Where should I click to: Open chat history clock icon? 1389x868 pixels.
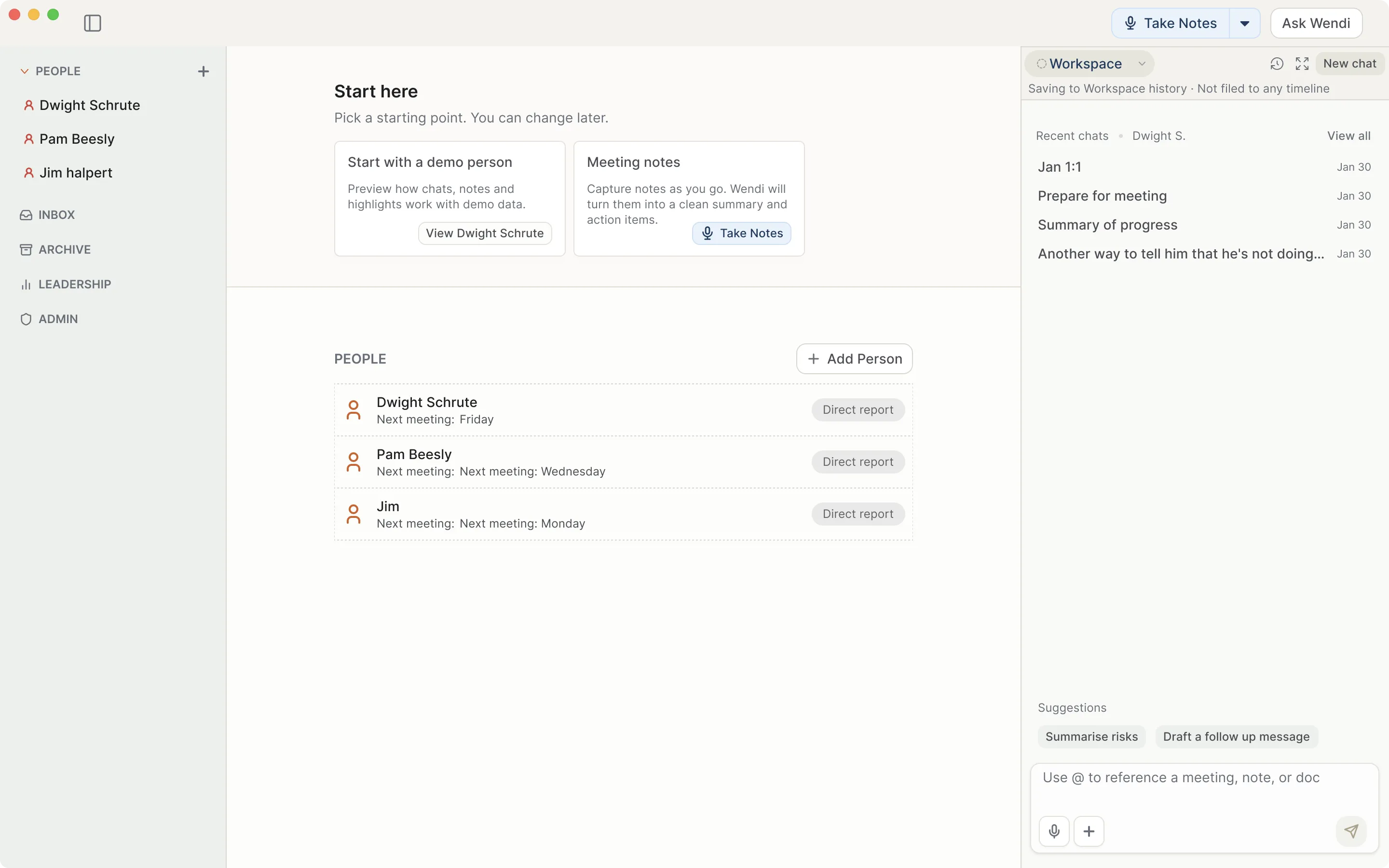point(1277,64)
